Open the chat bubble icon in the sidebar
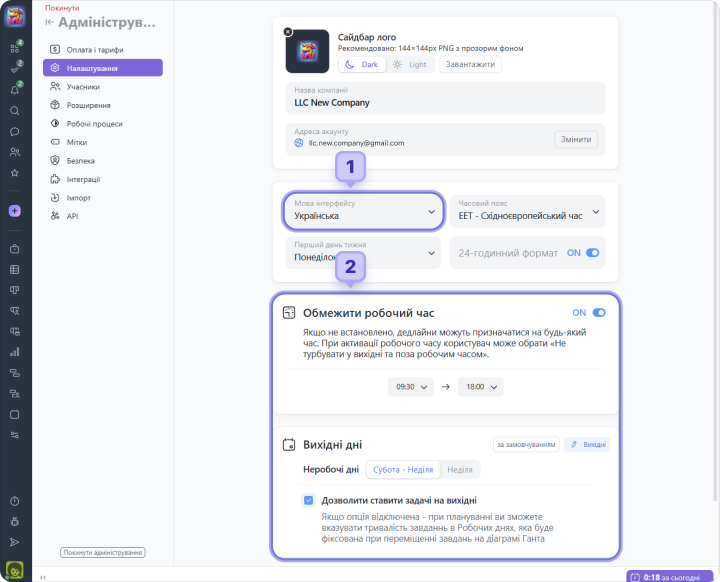The height and width of the screenshot is (582, 720). [15, 131]
